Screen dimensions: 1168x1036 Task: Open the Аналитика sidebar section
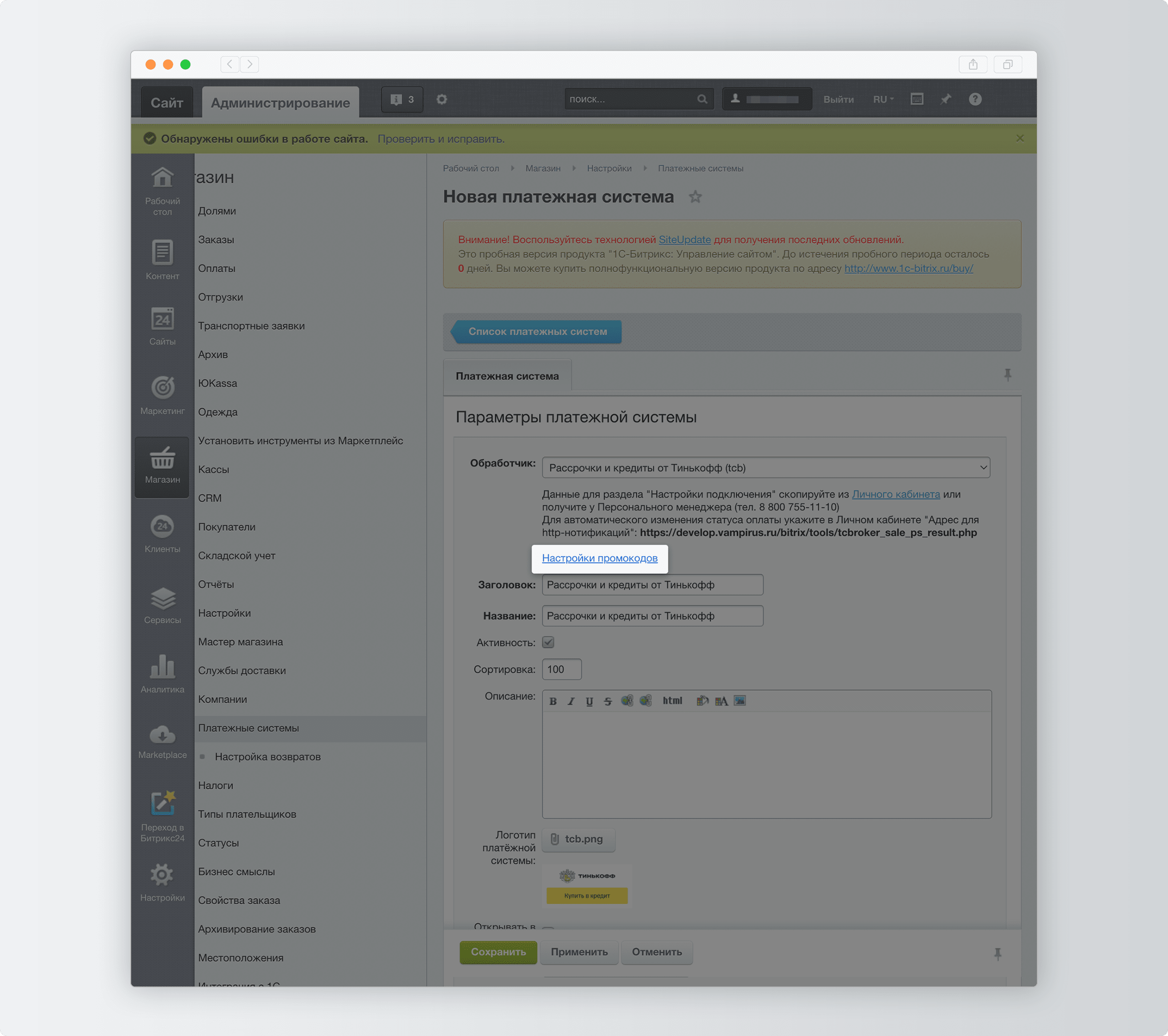(x=162, y=673)
